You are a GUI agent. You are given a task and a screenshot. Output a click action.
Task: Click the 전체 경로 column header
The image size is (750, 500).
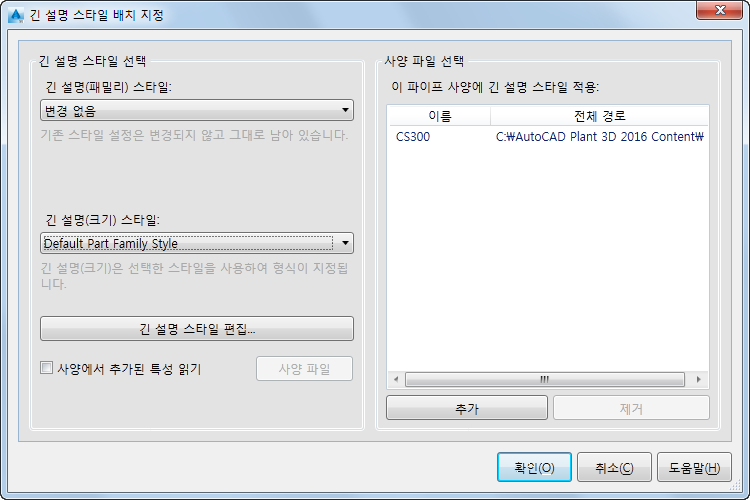(x=599, y=116)
